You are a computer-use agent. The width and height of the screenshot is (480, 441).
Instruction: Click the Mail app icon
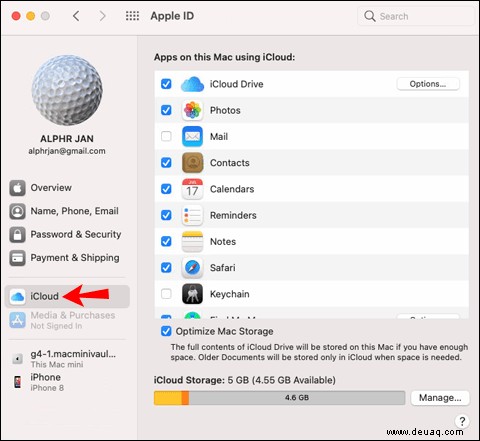click(192, 136)
